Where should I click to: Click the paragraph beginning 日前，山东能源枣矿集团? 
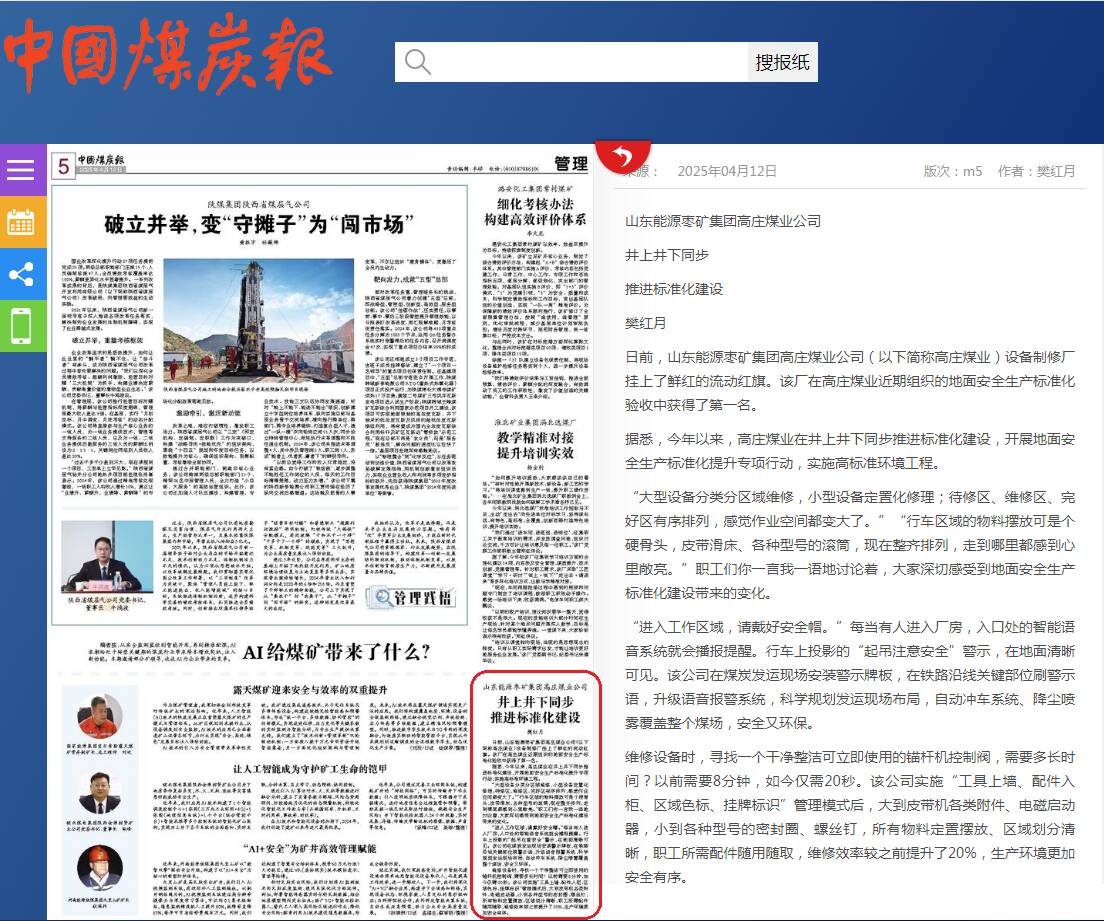coord(850,381)
